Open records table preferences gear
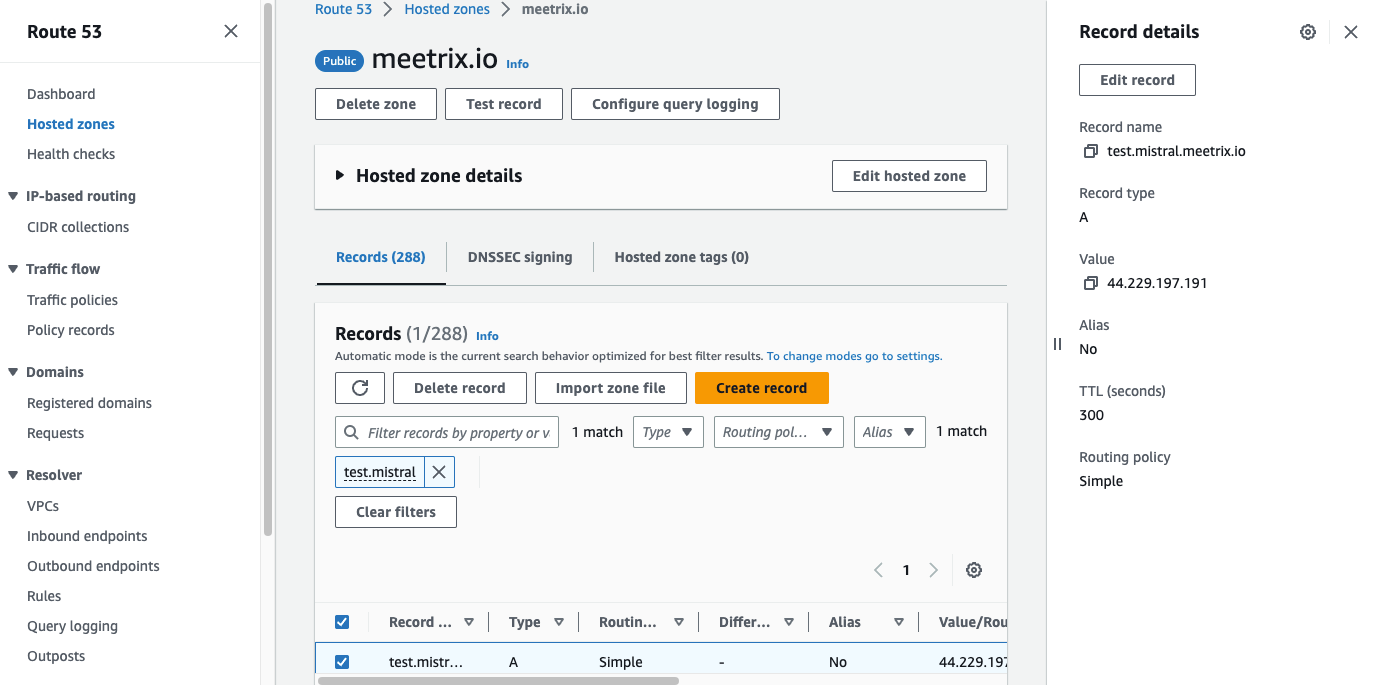 [974, 570]
